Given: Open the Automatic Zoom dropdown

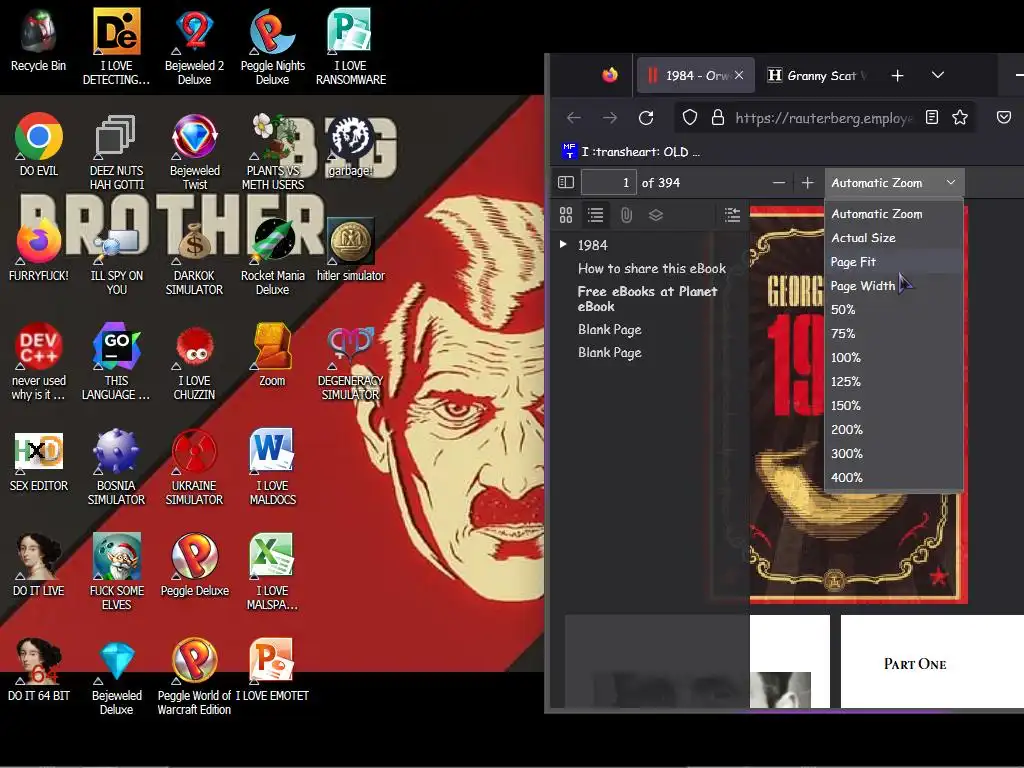Looking at the screenshot, I should tap(893, 183).
